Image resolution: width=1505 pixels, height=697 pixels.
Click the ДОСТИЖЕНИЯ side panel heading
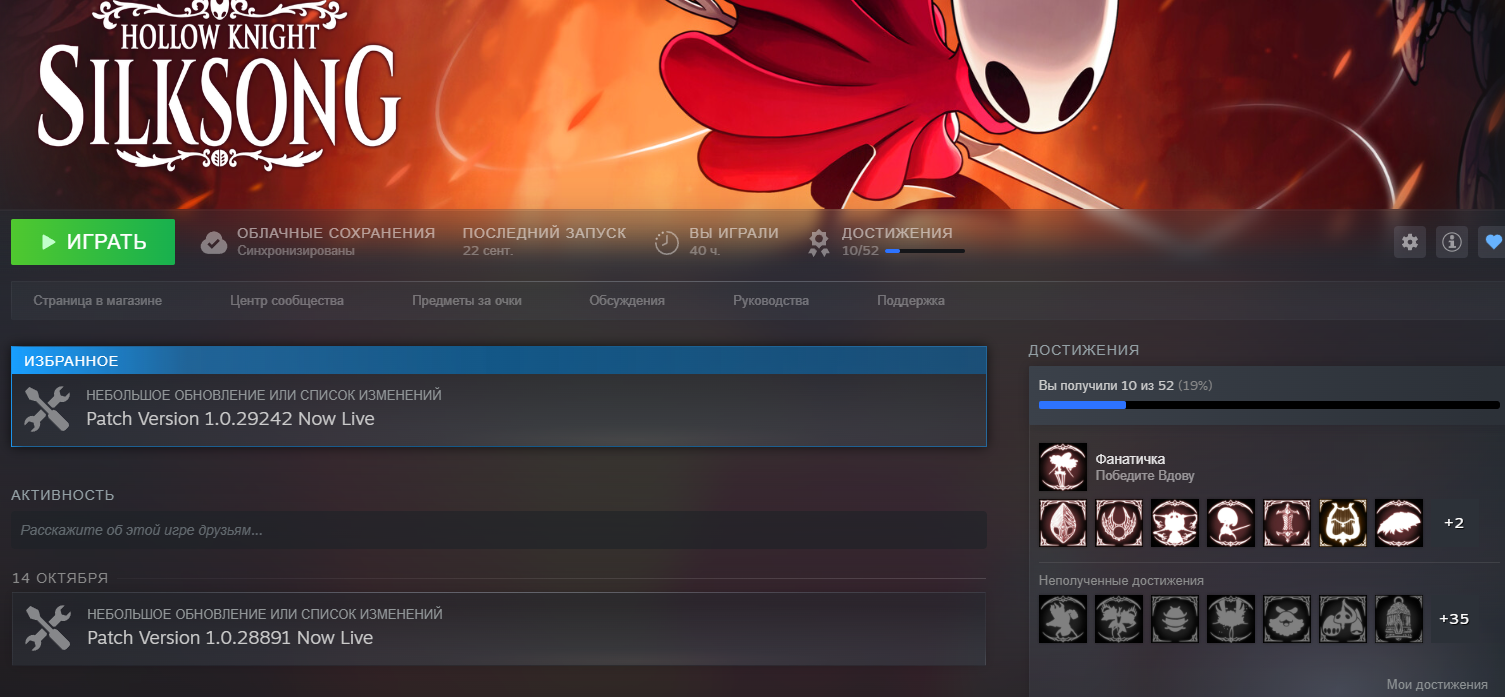pos(1084,350)
